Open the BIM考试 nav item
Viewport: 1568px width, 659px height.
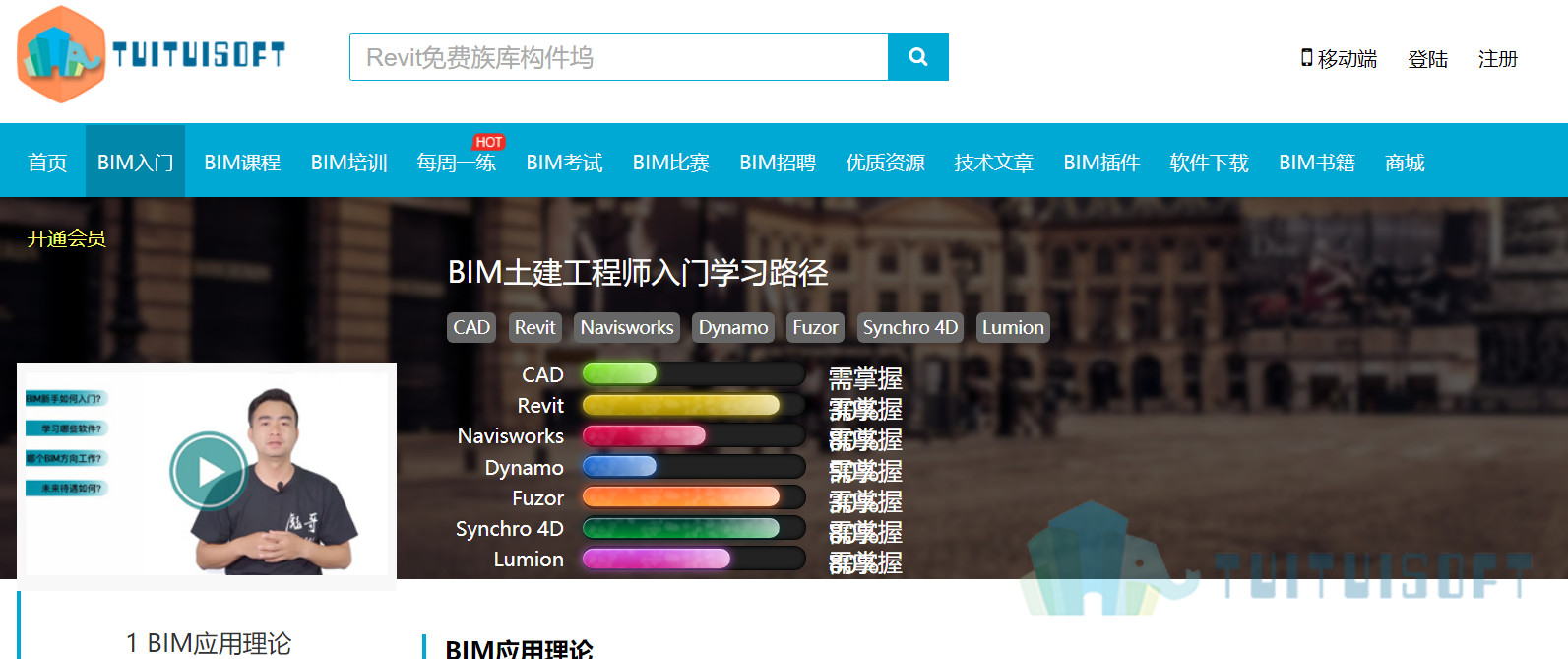(564, 162)
